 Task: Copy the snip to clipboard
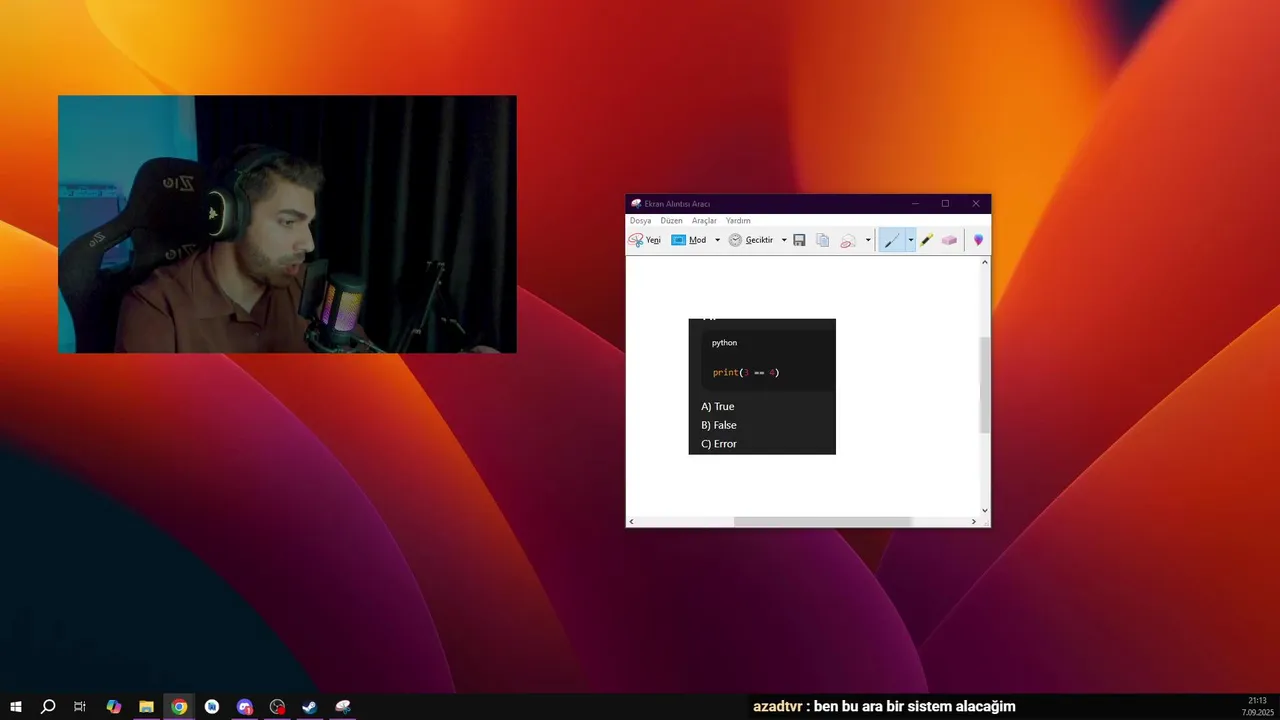[822, 240]
